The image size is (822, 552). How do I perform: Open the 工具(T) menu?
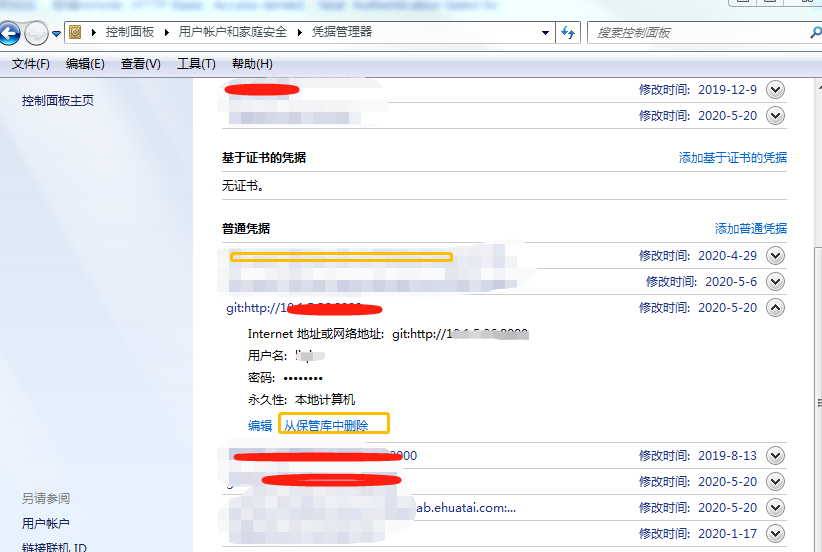[196, 64]
